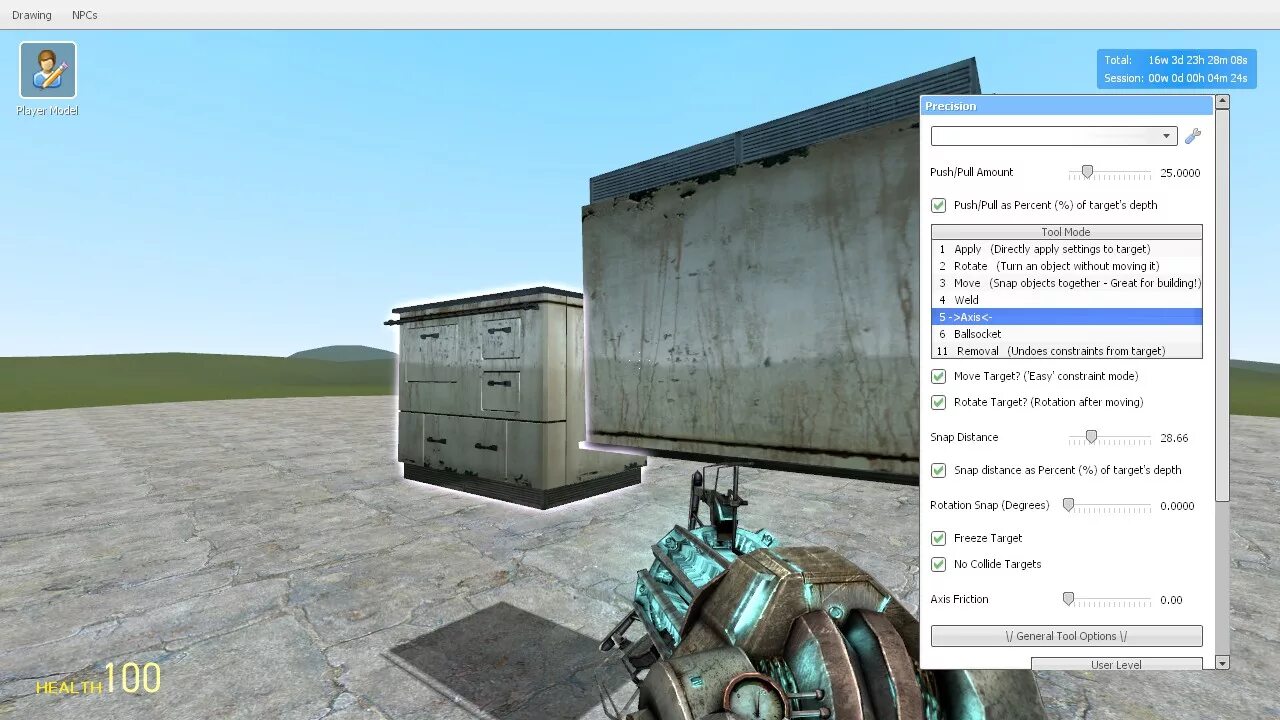1280x720 pixels.
Task: Open the Drawing menu
Action: pos(31,14)
